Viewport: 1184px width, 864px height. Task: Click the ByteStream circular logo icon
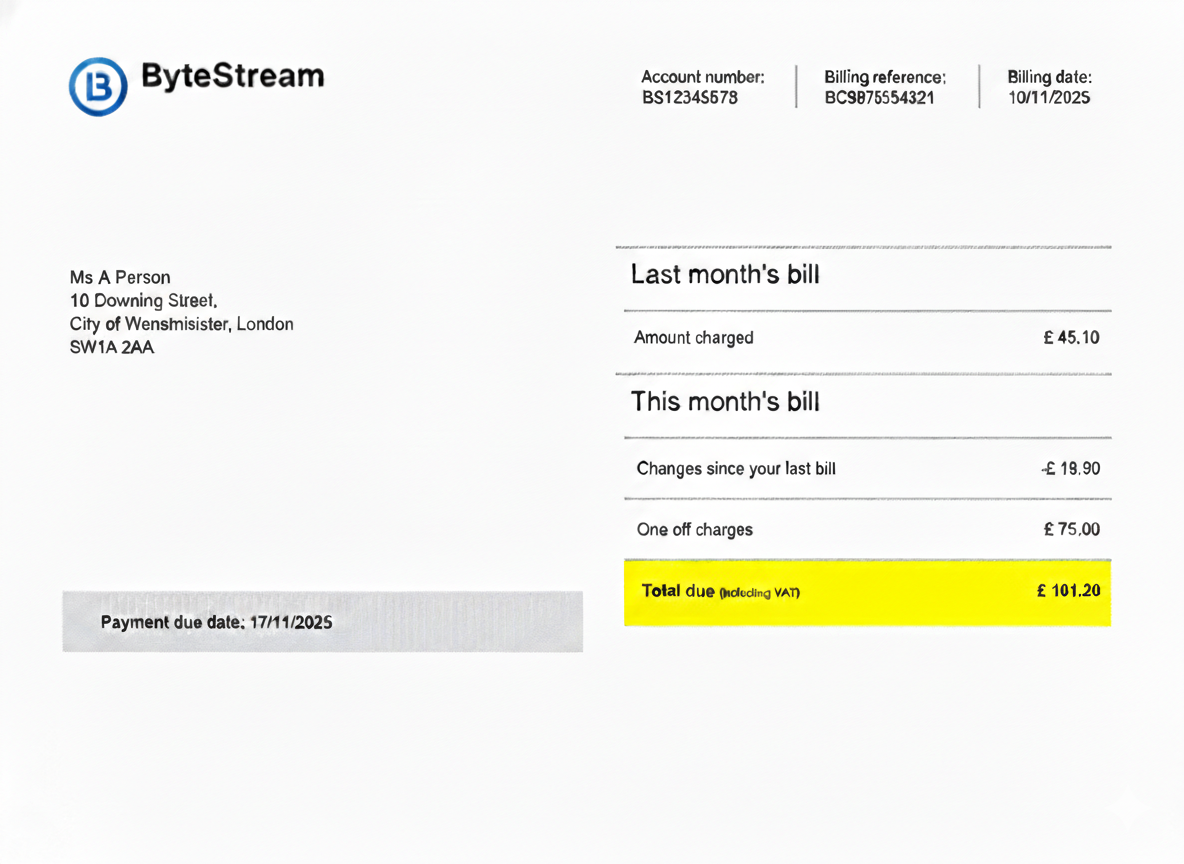(x=97, y=86)
